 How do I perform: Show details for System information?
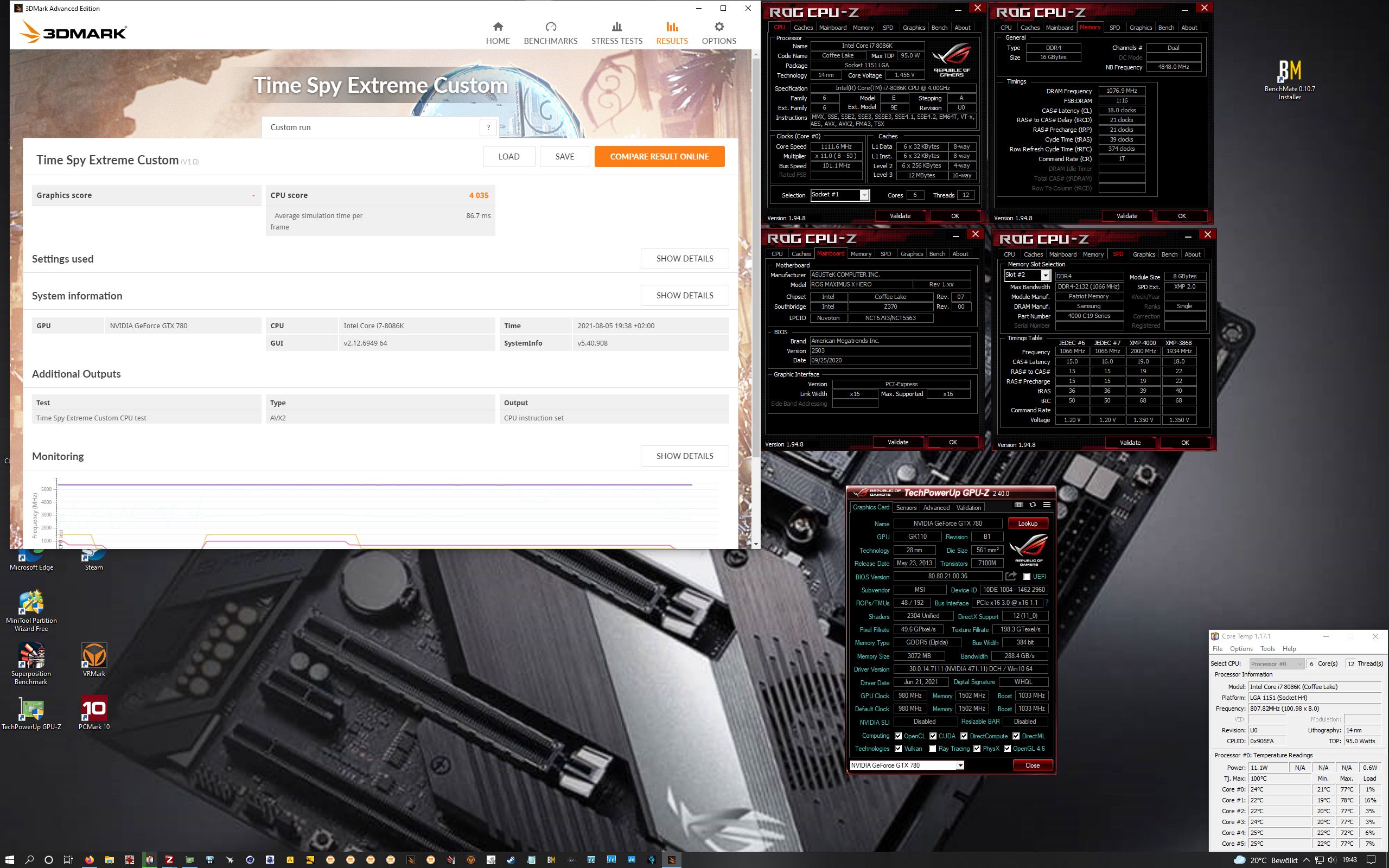pyautogui.click(x=685, y=296)
